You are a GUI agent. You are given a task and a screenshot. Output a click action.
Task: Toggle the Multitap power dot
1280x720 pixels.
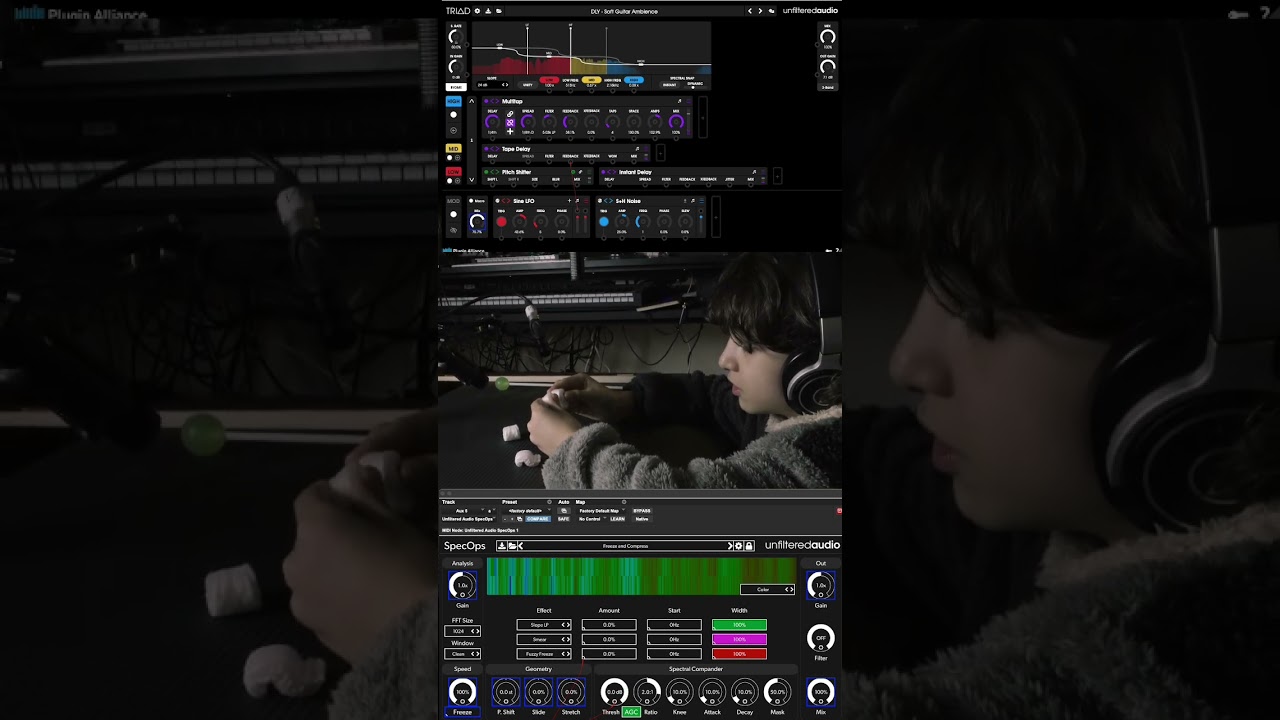tap(486, 101)
